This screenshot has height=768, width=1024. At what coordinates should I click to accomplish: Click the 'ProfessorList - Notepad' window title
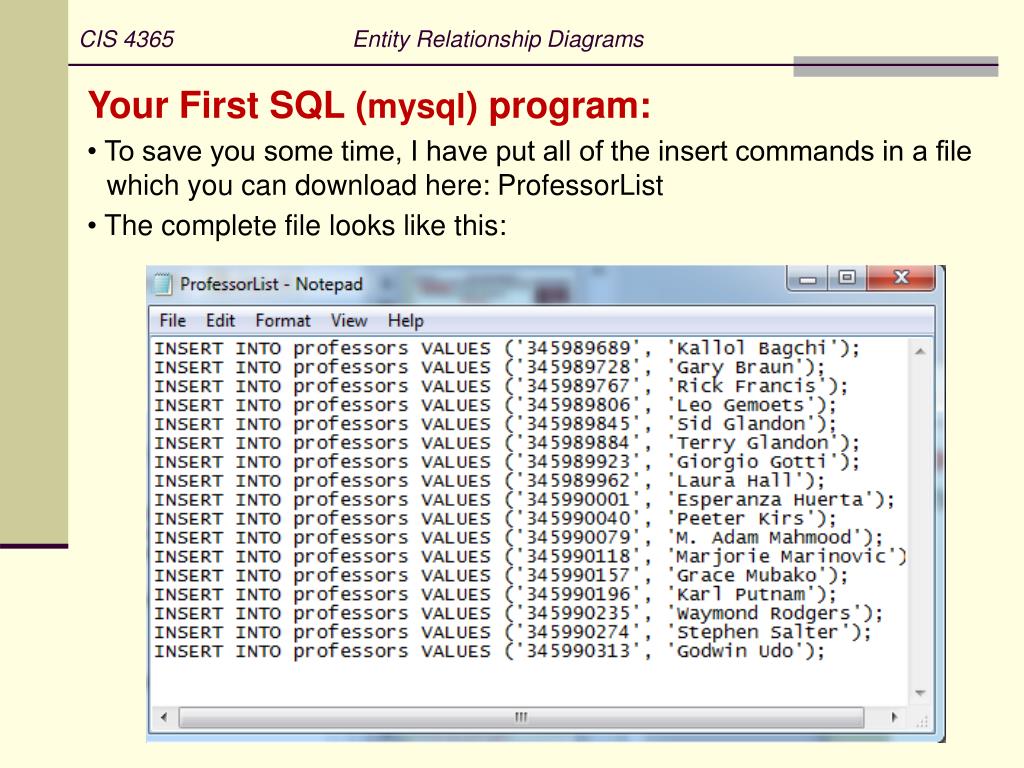(x=271, y=284)
